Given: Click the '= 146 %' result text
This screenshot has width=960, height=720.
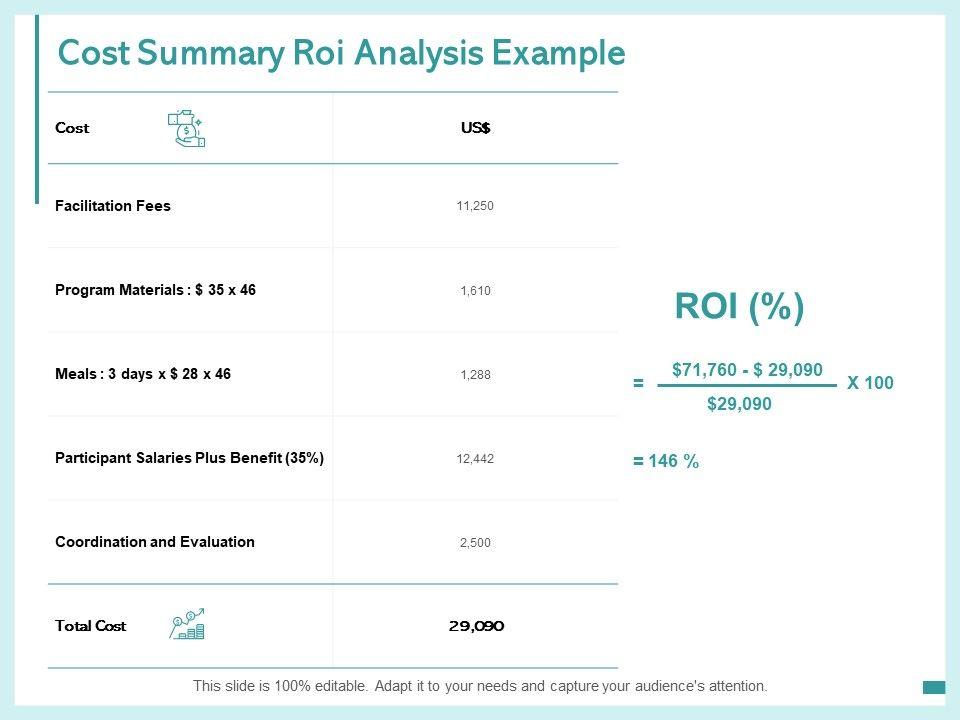Looking at the screenshot, I should pyautogui.click(x=666, y=461).
